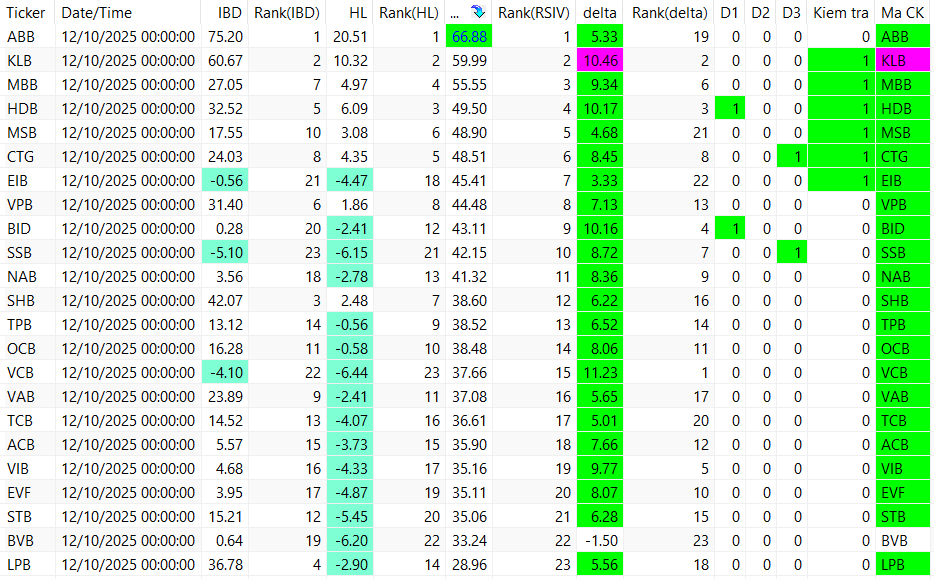This screenshot has height=579, width=934.
Task: Select CTG in the Ticker column
Action: (20, 157)
